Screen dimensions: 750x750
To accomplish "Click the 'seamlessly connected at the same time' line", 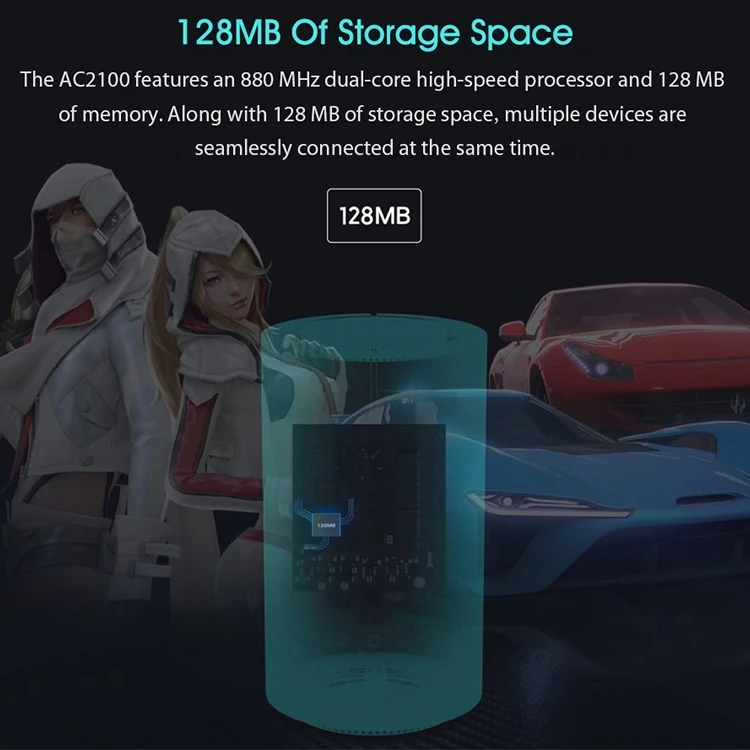I will click(x=375, y=148).
